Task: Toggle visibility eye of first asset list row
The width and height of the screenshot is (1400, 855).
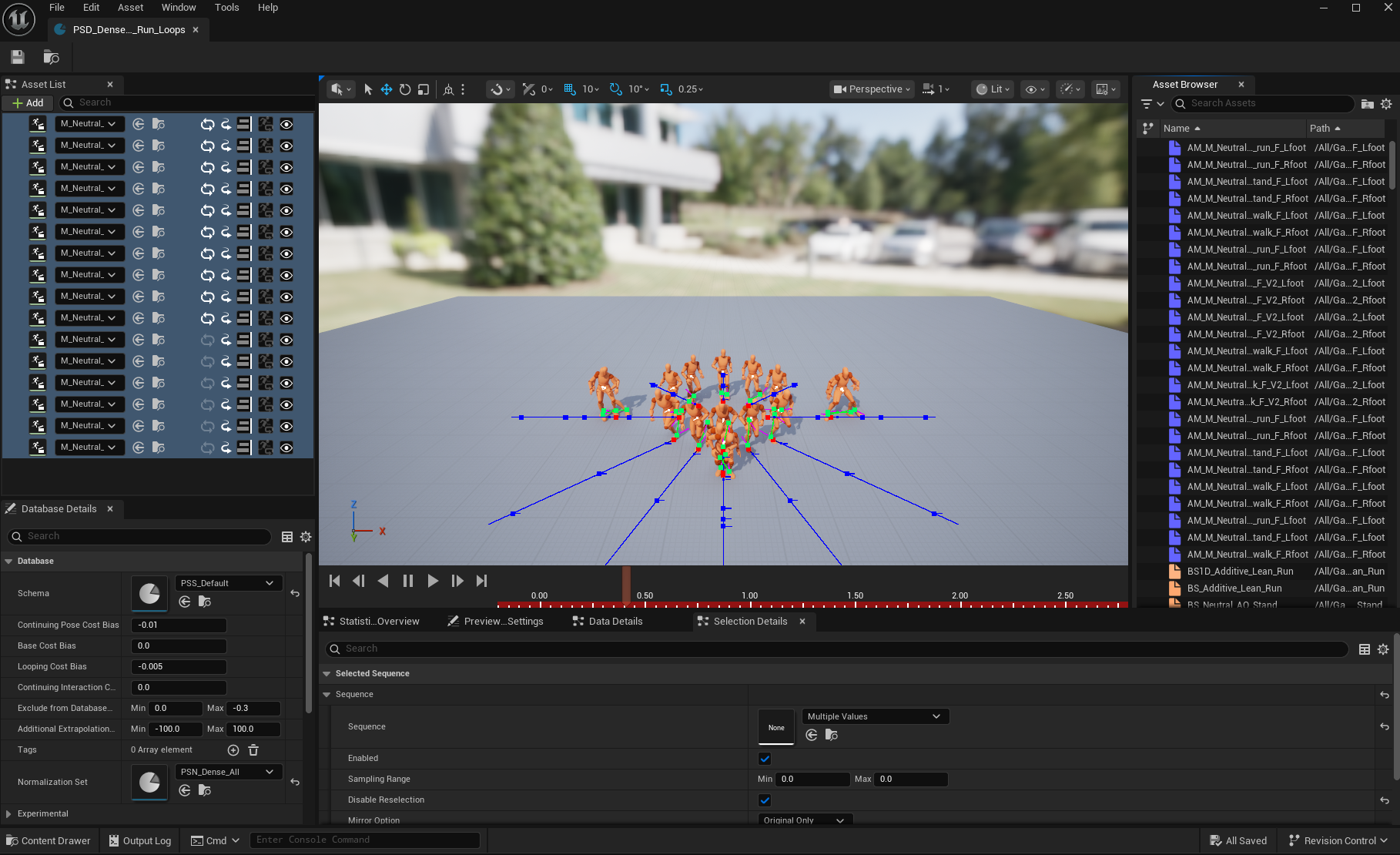Action: [x=286, y=124]
